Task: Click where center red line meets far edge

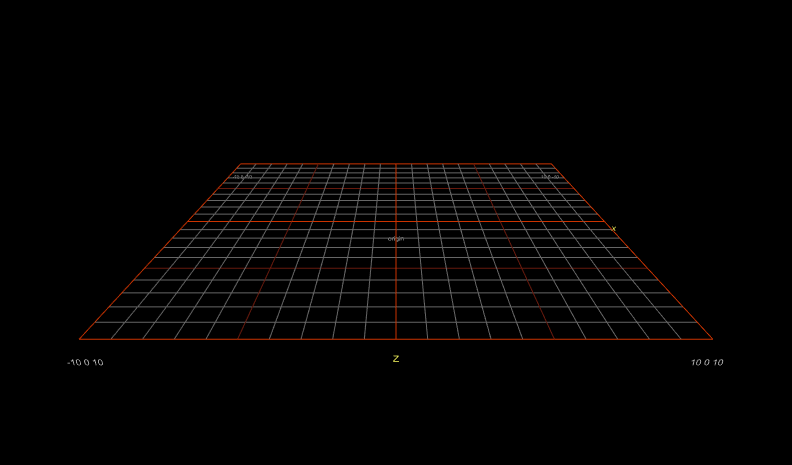Action: [396, 164]
